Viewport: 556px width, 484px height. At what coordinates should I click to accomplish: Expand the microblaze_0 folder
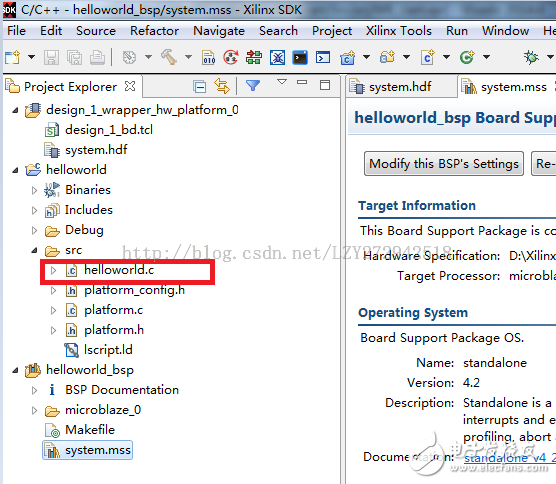[34, 411]
